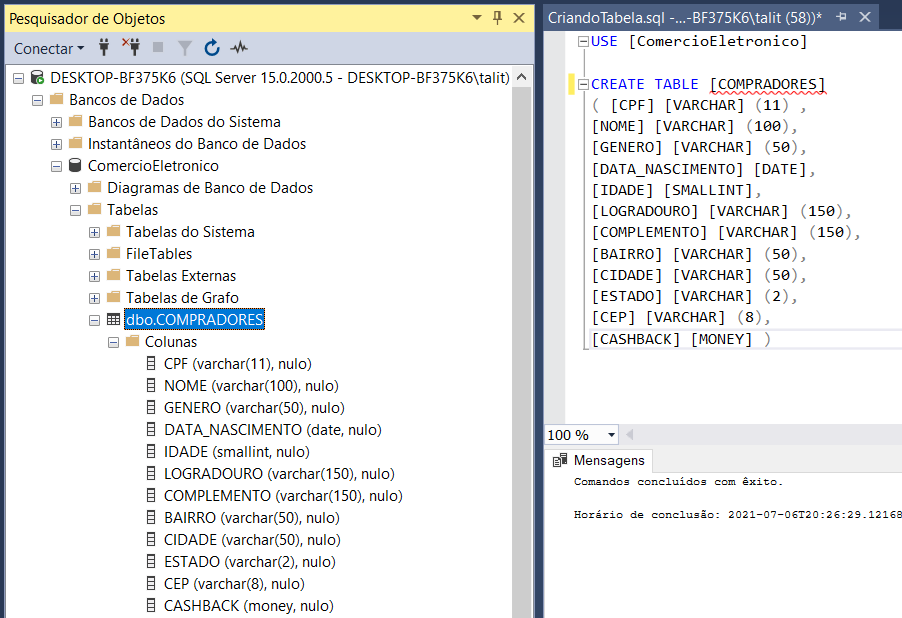Screen dimensions: 902x618
Task: Click the editor horizontal scroll left arrow
Action: [629, 434]
